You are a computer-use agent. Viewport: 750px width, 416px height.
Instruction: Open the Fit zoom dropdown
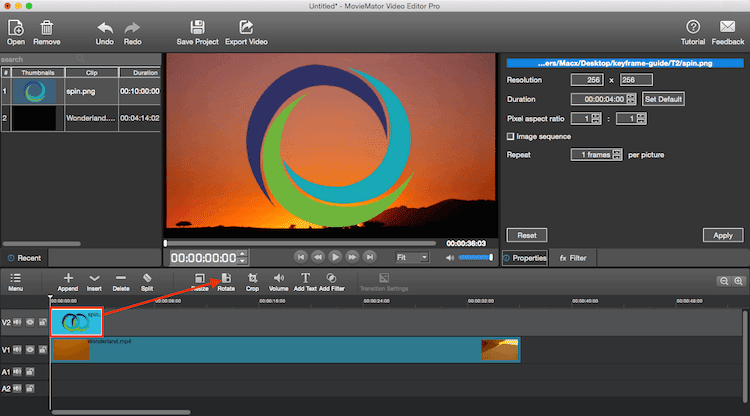point(411,257)
